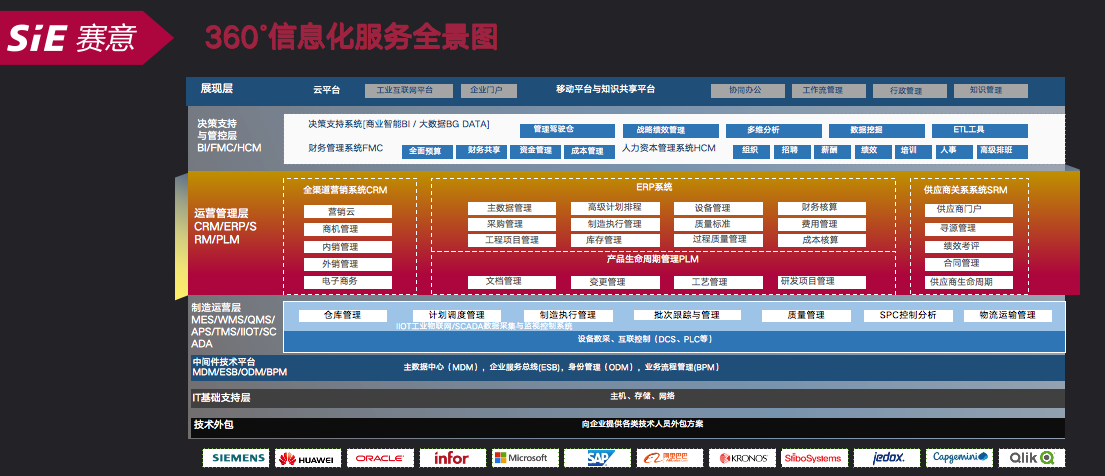Select the Capgemini logo
The width and height of the screenshot is (1105, 476).
959,458
